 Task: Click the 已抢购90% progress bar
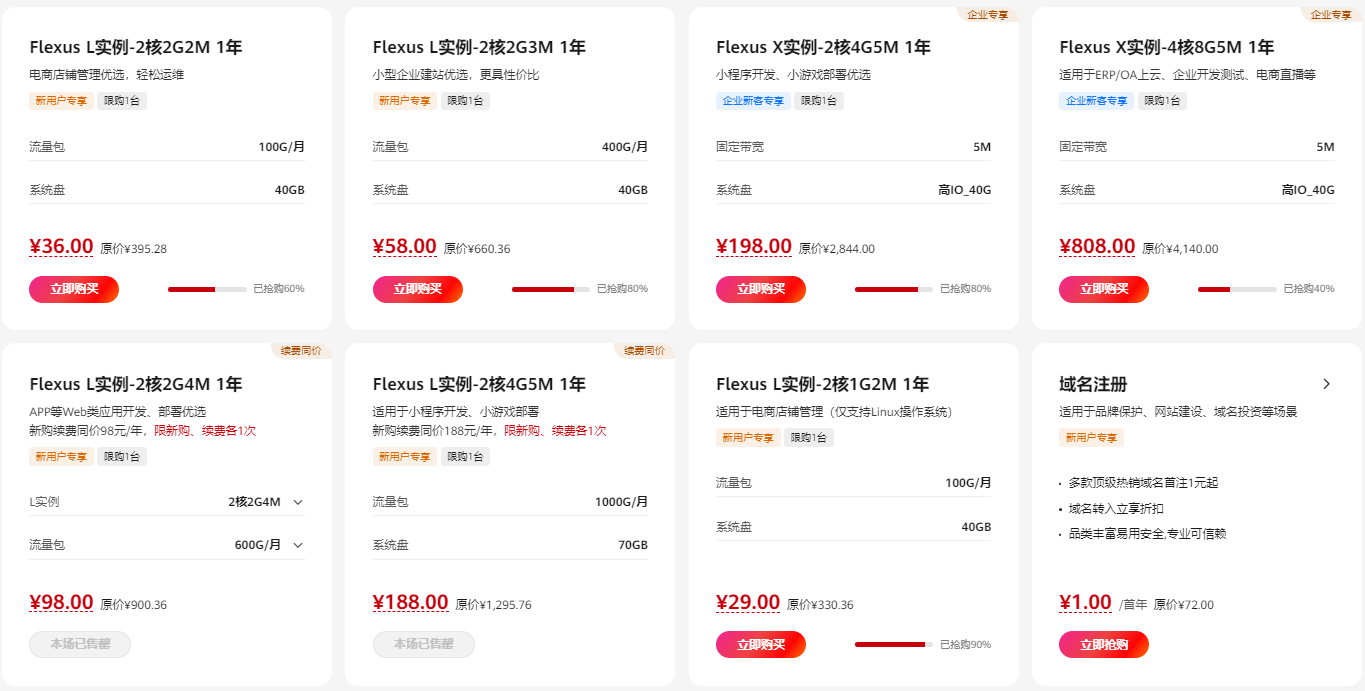891,644
